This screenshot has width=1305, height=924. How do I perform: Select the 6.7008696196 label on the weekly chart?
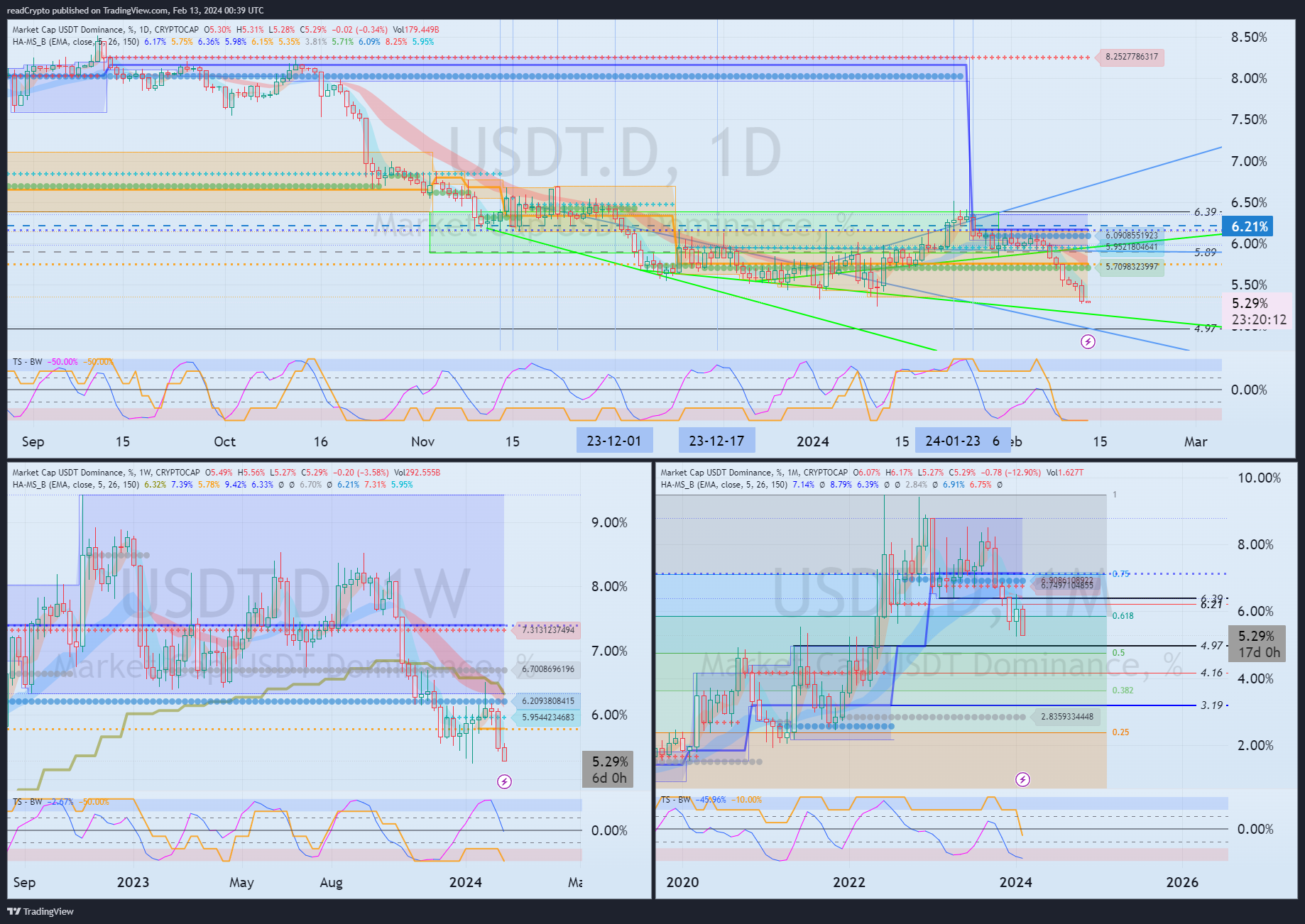click(547, 669)
